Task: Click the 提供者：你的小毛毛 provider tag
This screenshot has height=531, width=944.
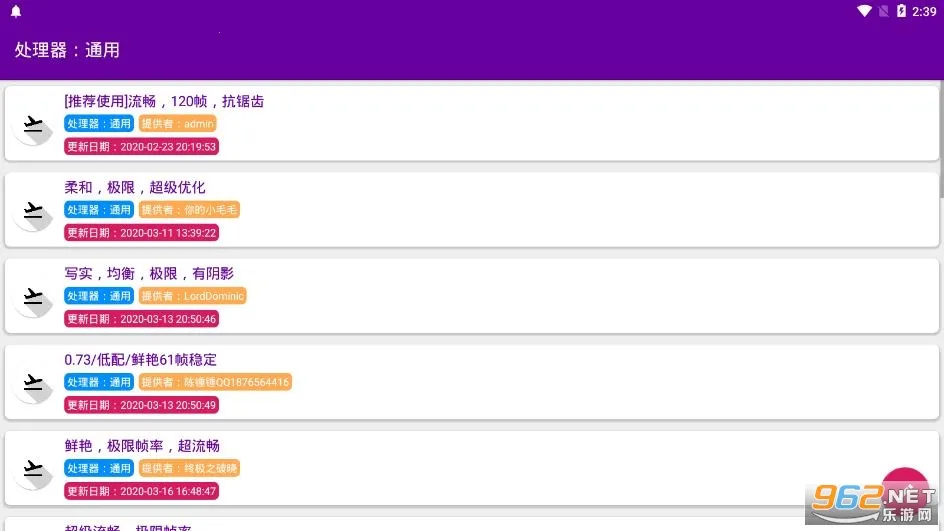Action: [190, 210]
